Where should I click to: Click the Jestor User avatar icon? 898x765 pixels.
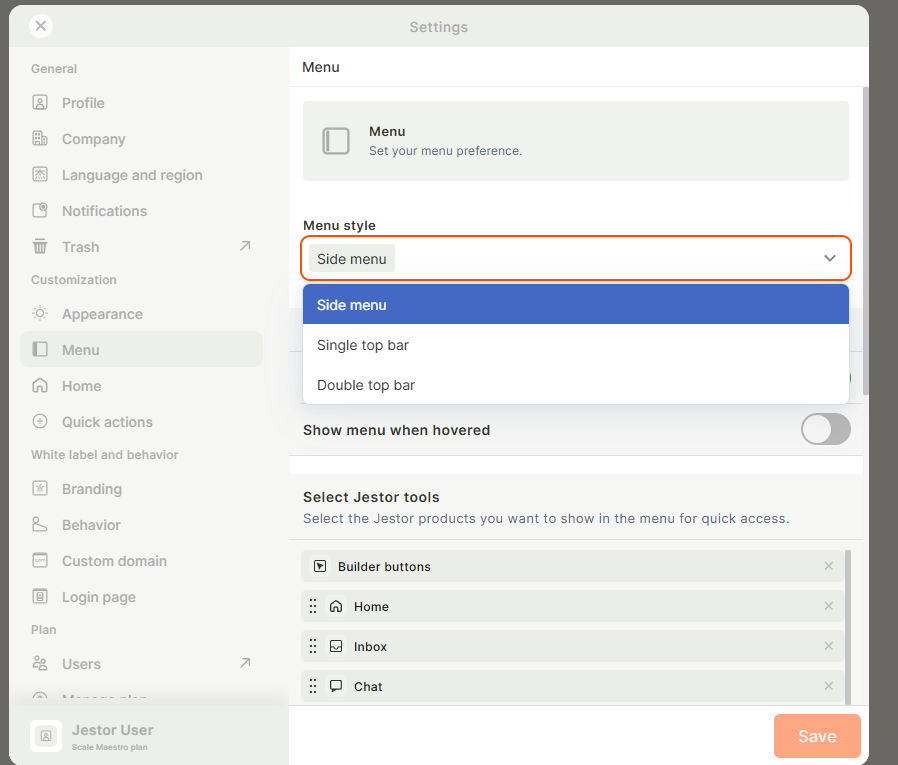[x=46, y=736]
